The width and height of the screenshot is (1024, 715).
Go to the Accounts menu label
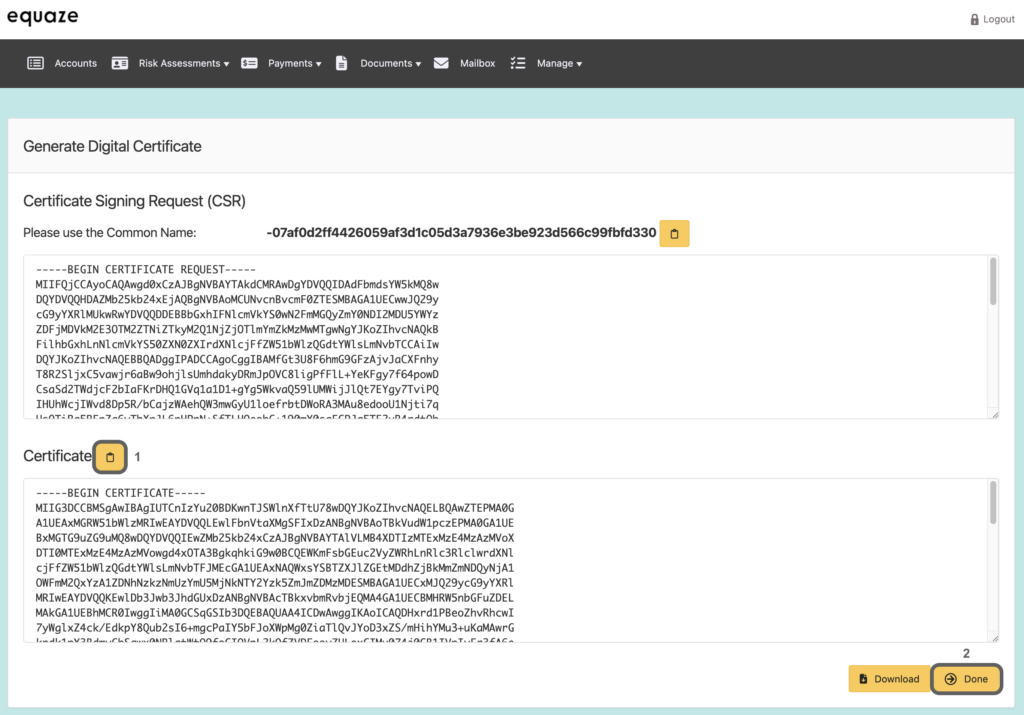(76, 63)
